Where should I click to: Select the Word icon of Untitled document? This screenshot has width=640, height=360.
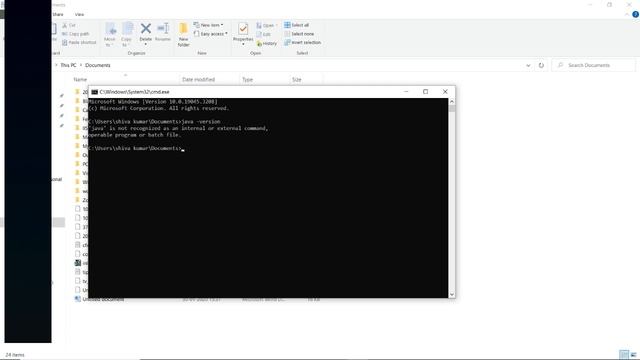pos(78,299)
